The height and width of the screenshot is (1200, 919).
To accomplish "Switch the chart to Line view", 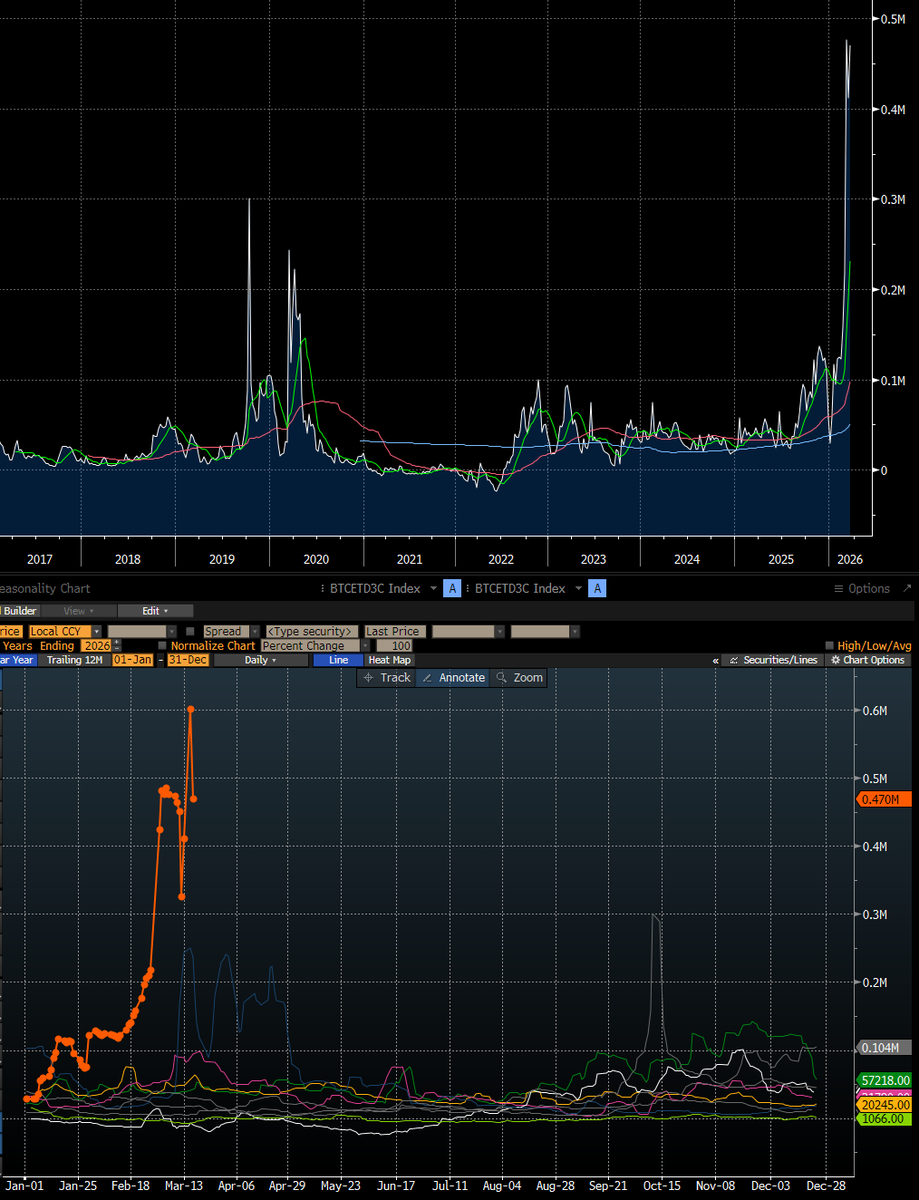I will click(x=338, y=660).
